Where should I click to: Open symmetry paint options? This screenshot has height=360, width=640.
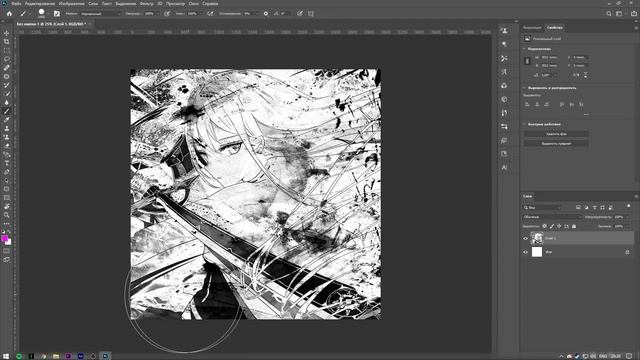click(x=311, y=13)
